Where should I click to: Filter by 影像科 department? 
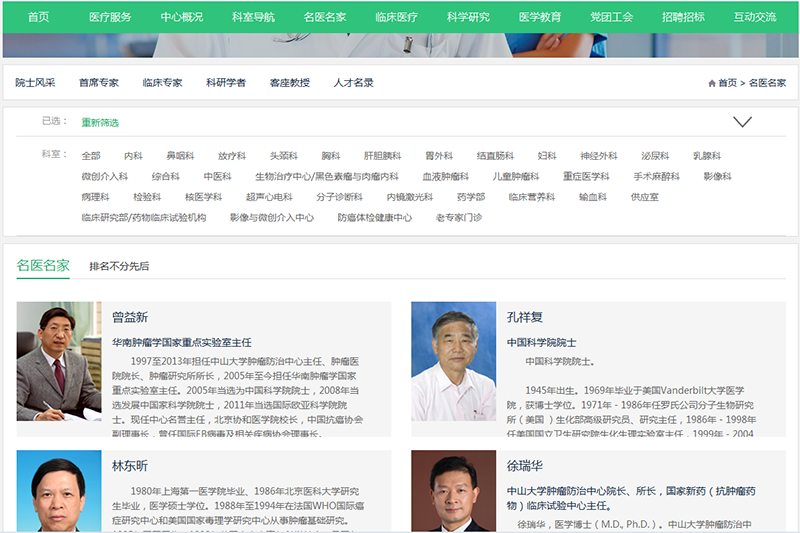(x=717, y=176)
